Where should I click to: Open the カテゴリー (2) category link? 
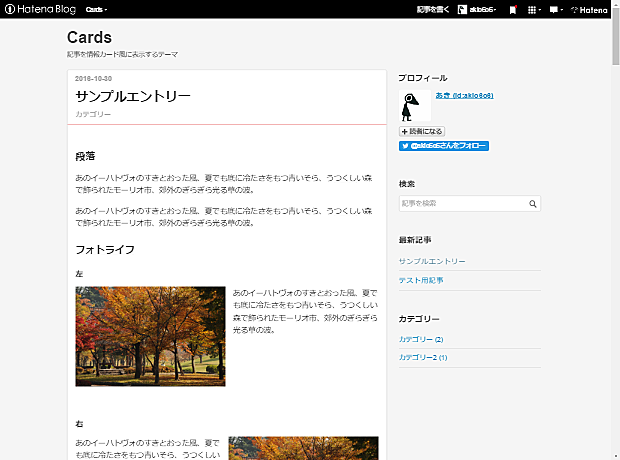421,339
